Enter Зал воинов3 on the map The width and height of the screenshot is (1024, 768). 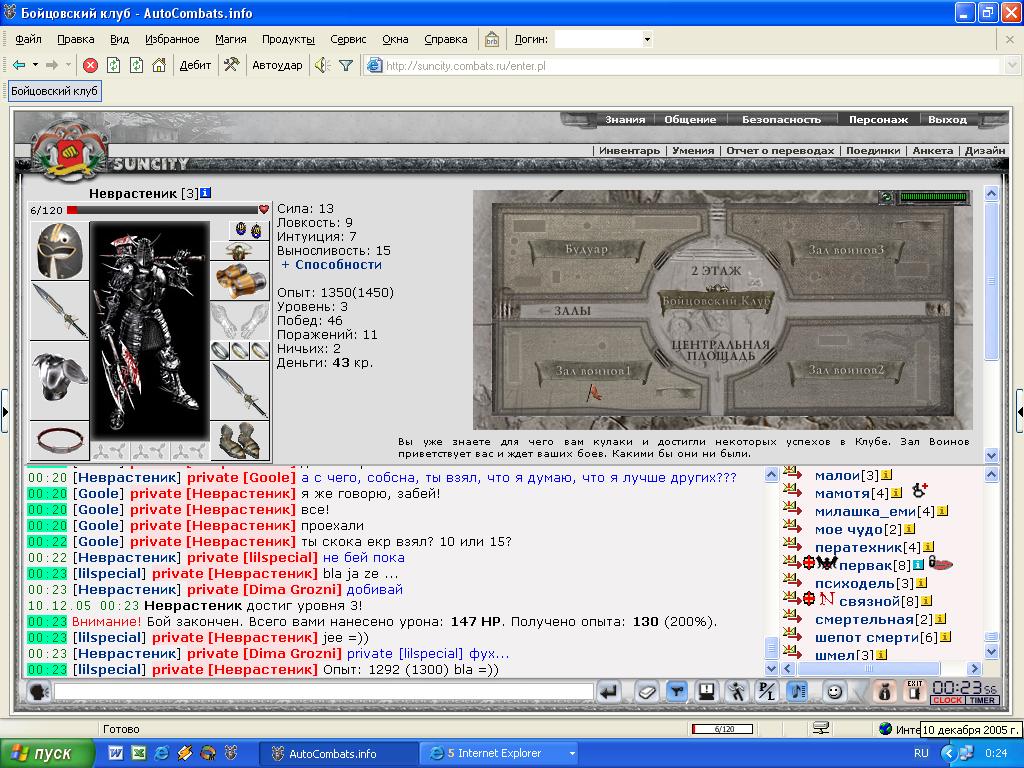click(846, 249)
